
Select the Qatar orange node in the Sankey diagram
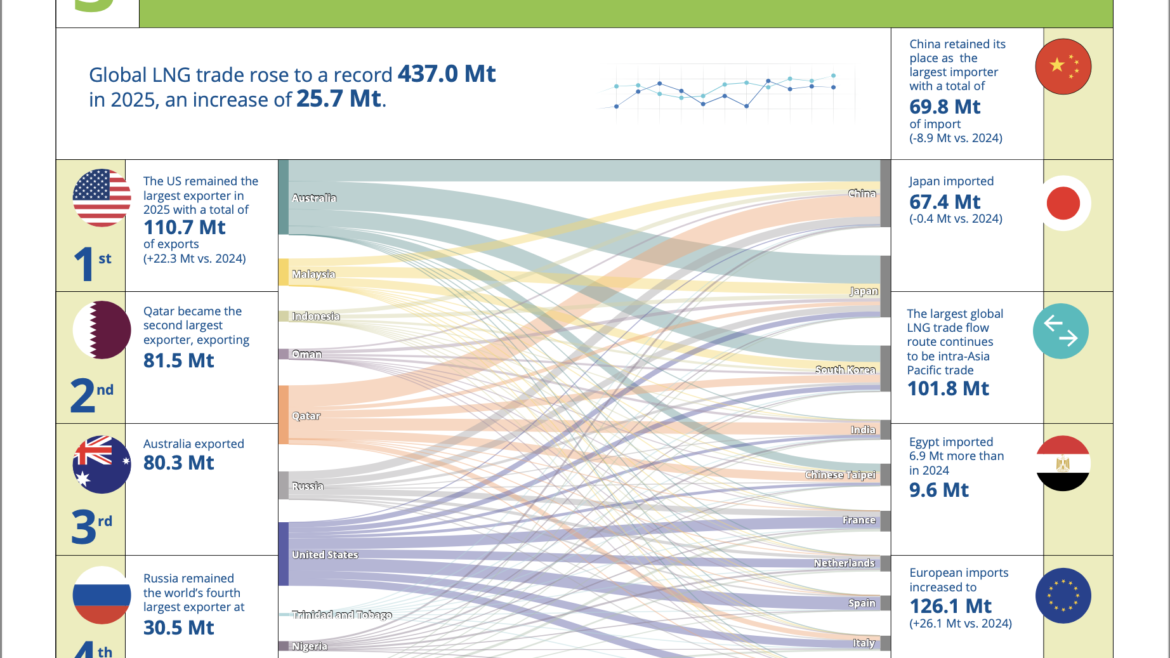tap(284, 415)
